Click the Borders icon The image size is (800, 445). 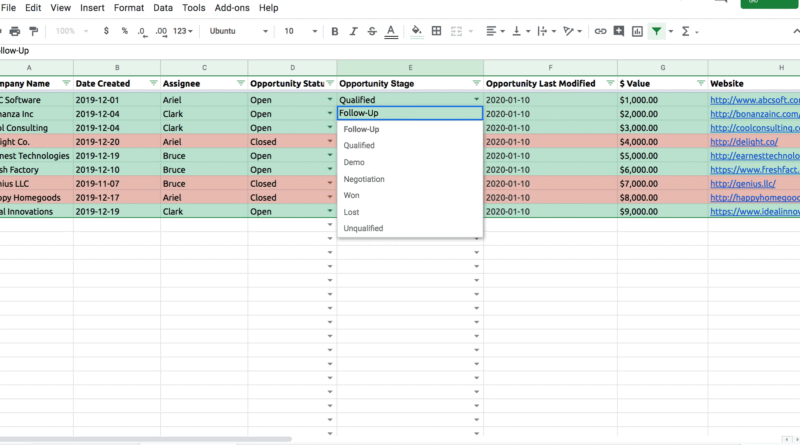coord(437,31)
